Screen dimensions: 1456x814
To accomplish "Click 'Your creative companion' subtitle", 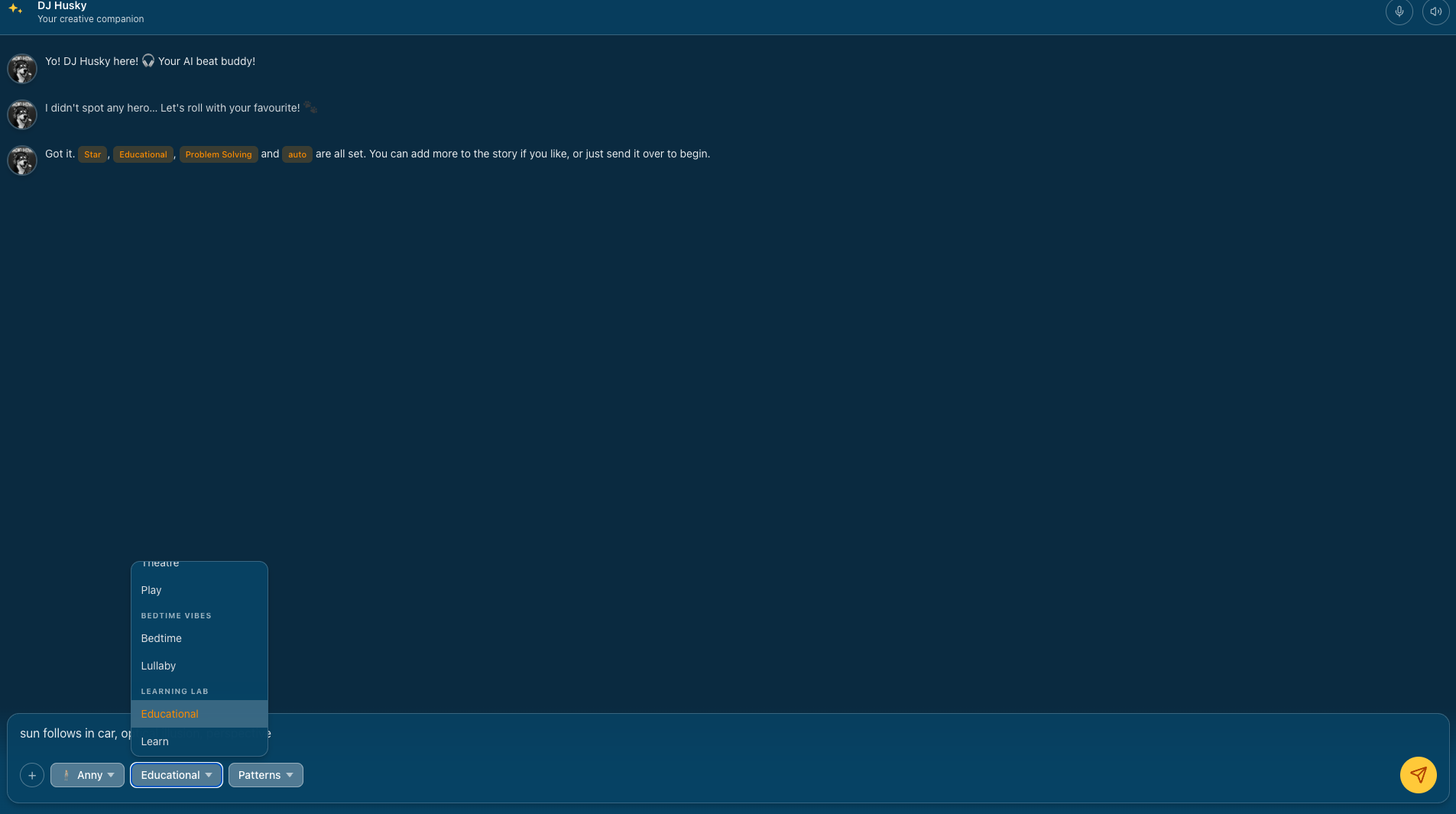I will (90, 19).
